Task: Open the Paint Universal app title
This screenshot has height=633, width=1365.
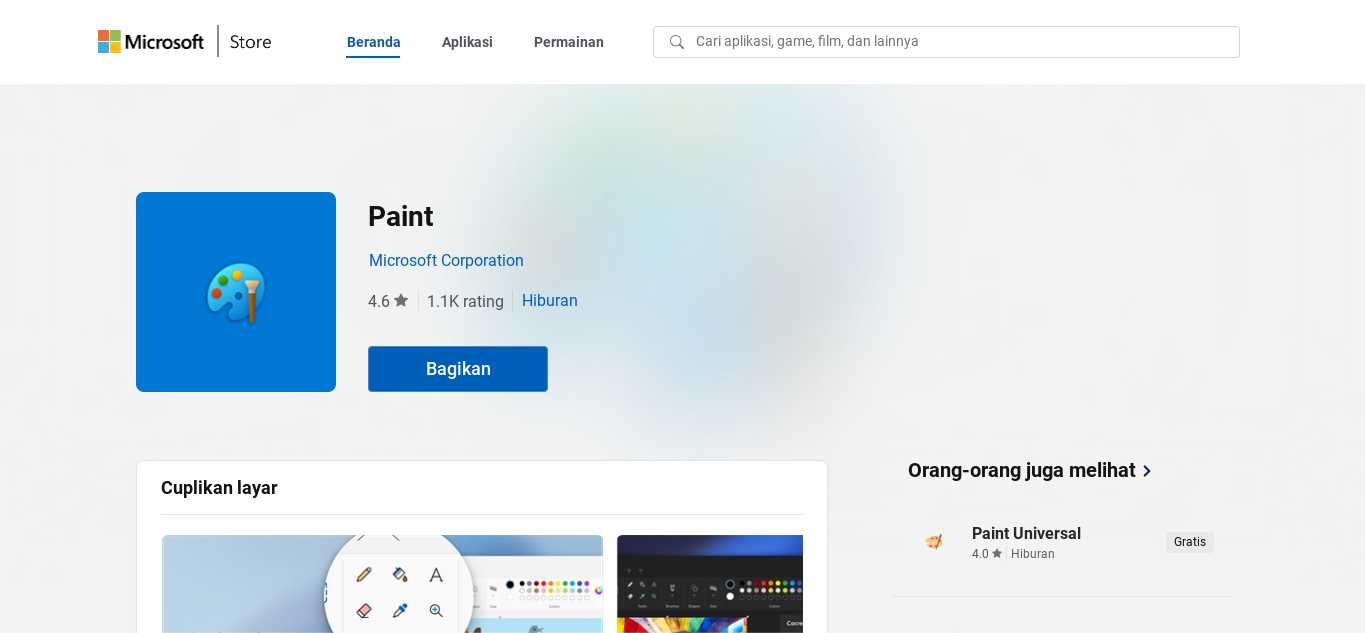Action: [1026, 533]
